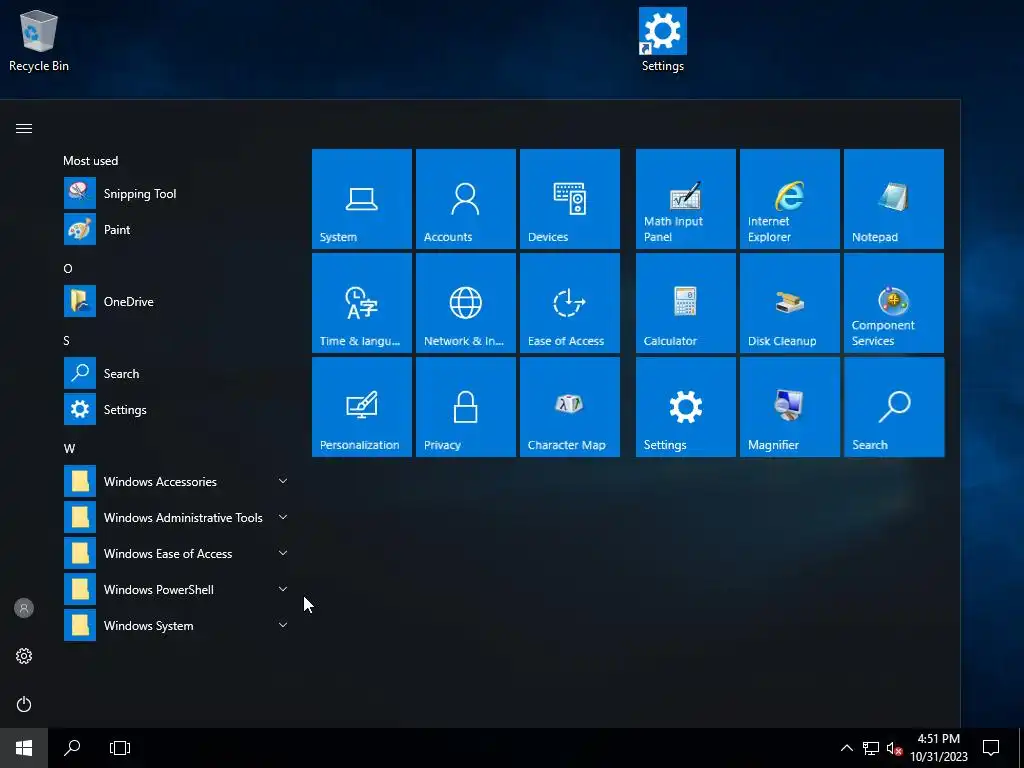Launch the Magnifier tile
1024x768 pixels.
790,406
